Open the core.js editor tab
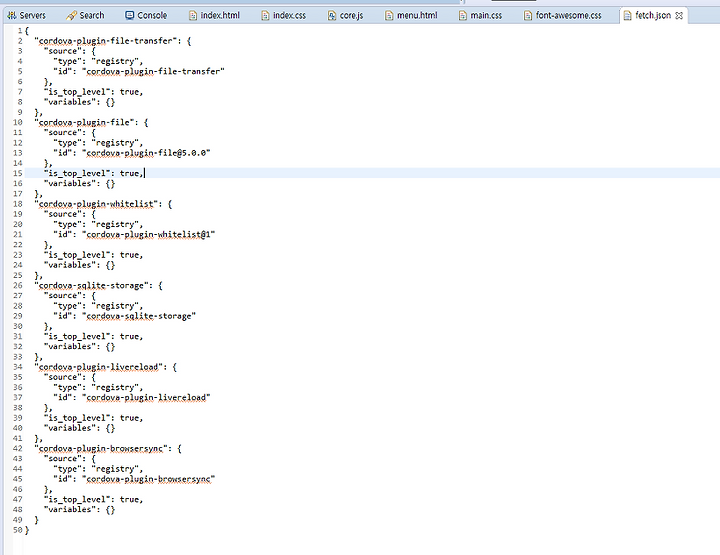720x555 pixels. pyautogui.click(x=346, y=16)
